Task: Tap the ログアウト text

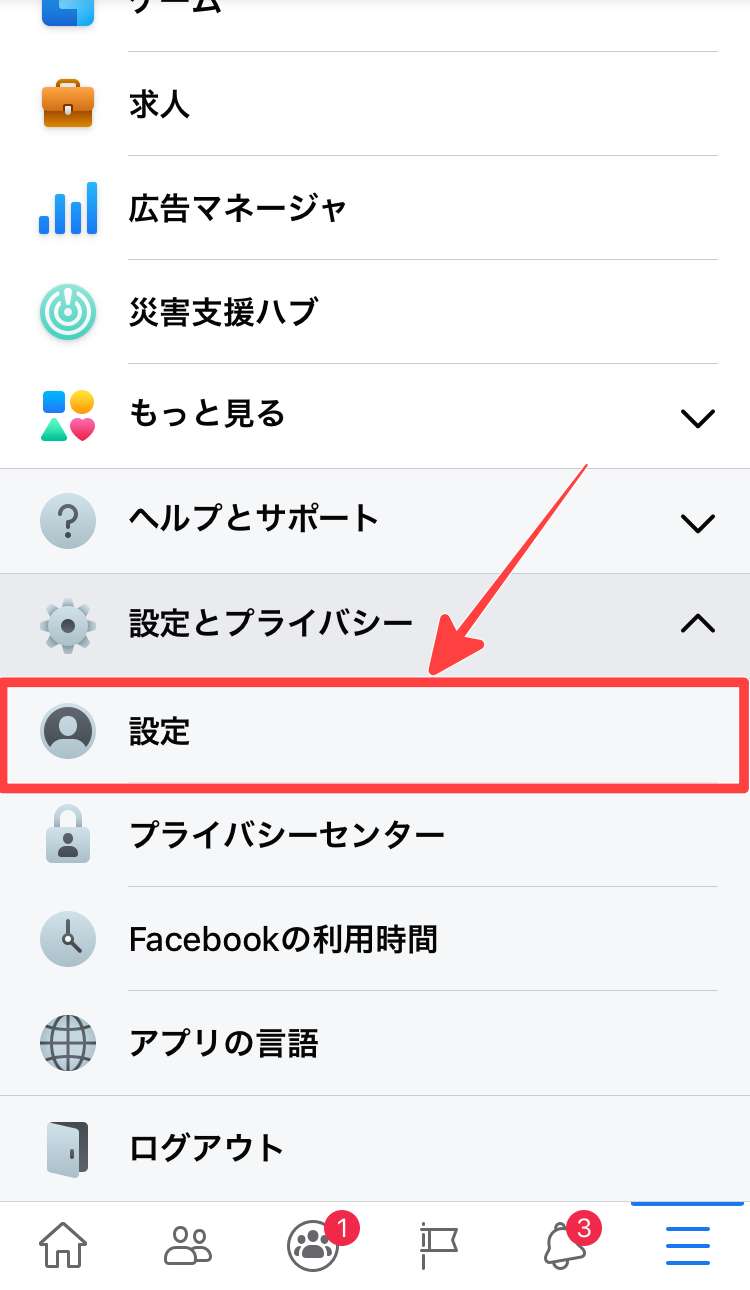Action: pyautogui.click(x=207, y=1148)
